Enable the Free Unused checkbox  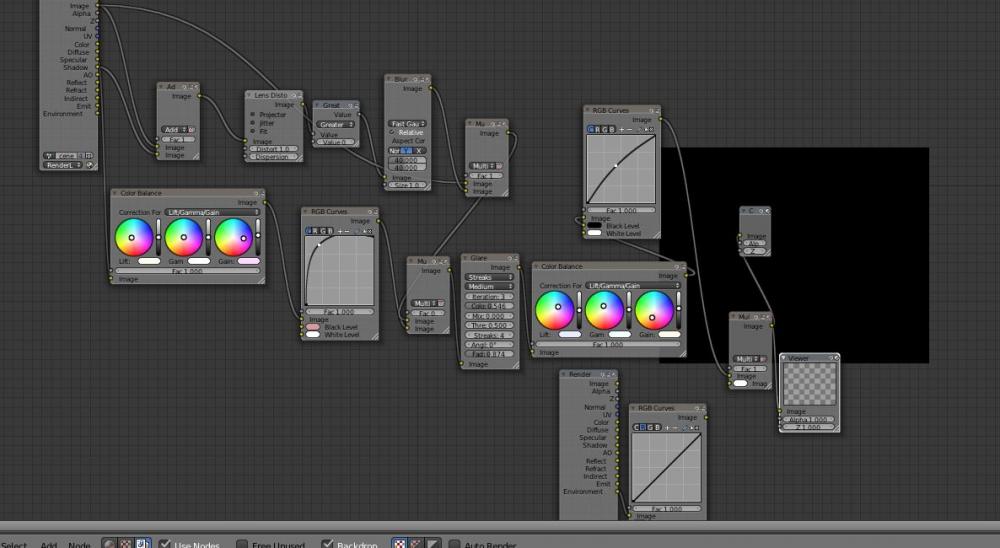[x=242, y=544]
